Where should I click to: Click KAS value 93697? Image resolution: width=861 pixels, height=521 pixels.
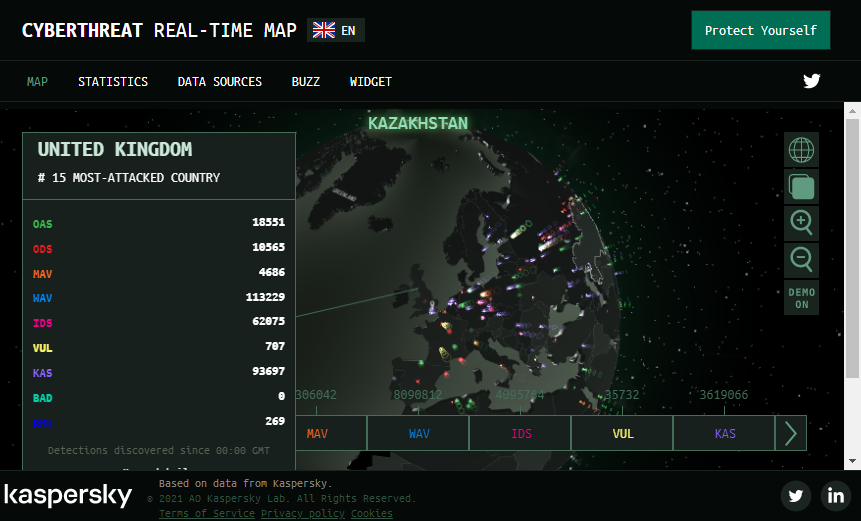pyautogui.click(x=269, y=371)
